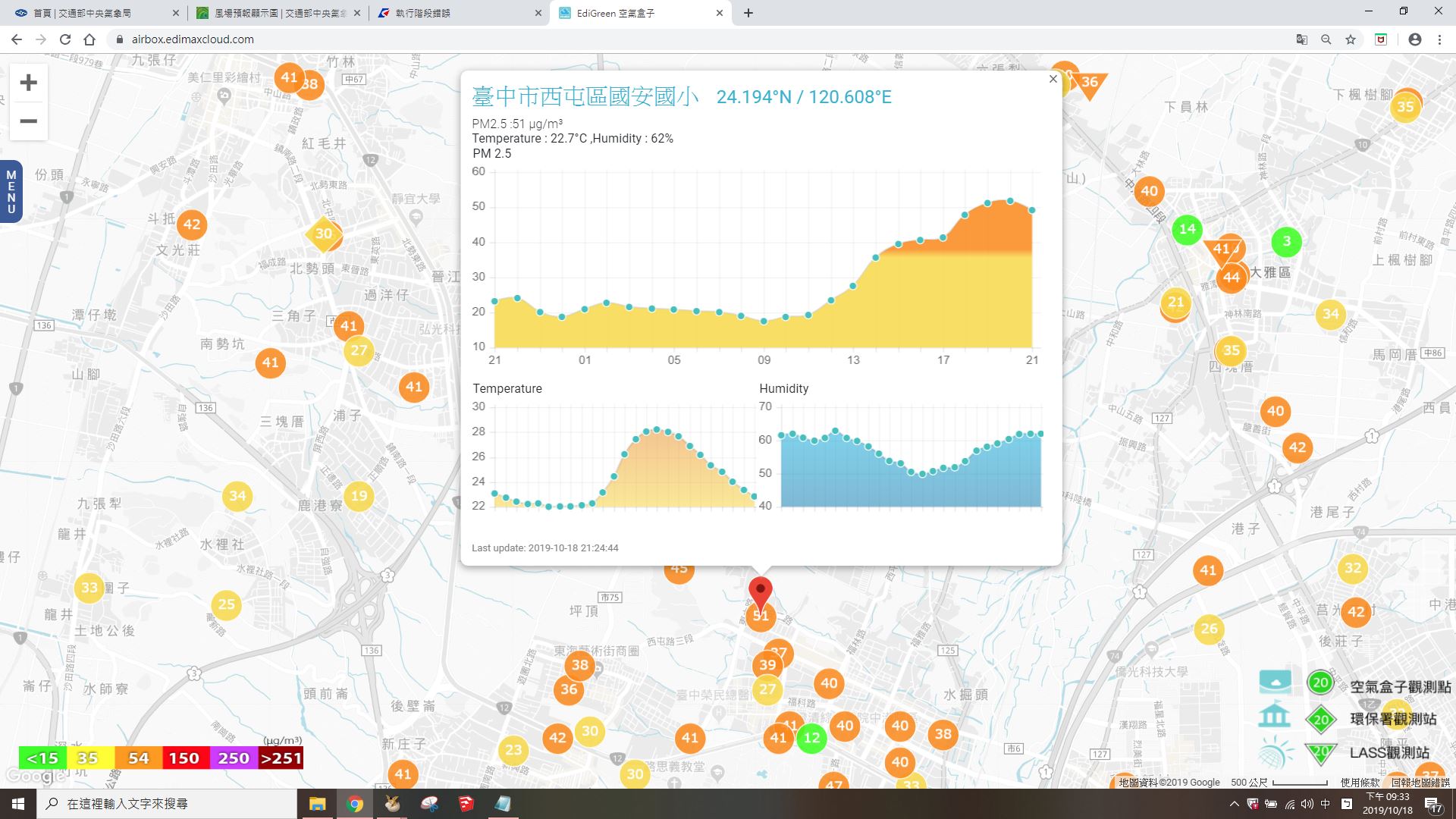The image size is (1456, 819).
Task: Open Windows Start menu
Action: click(18, 804)
